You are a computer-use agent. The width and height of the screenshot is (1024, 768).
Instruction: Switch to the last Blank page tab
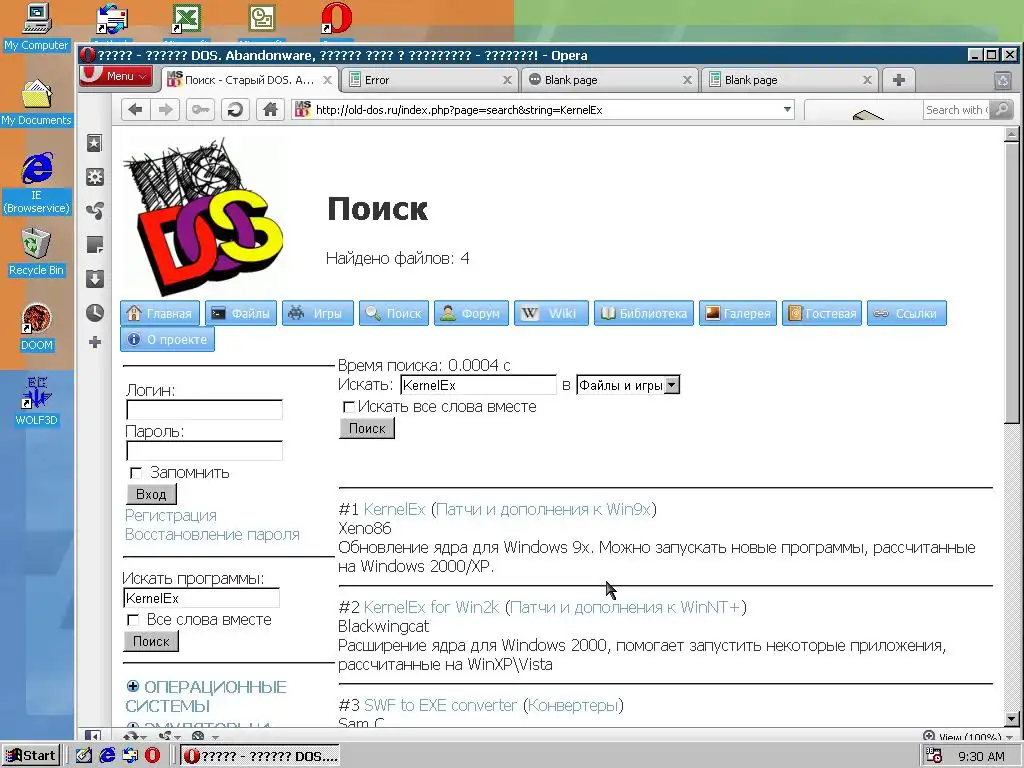(x=790, y=80)
